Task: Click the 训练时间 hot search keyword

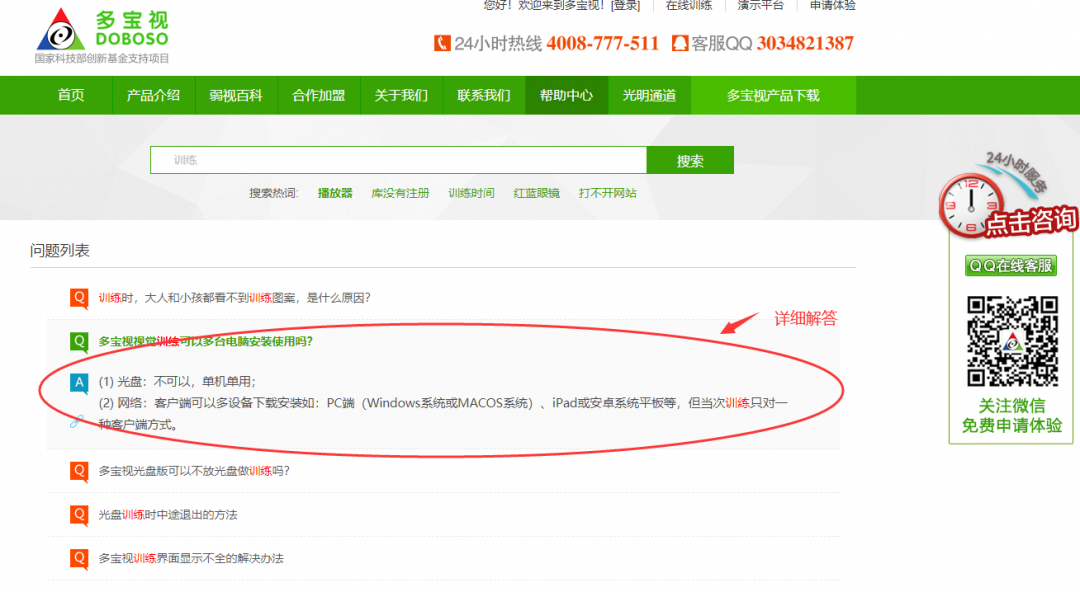Action: point(471,193)
